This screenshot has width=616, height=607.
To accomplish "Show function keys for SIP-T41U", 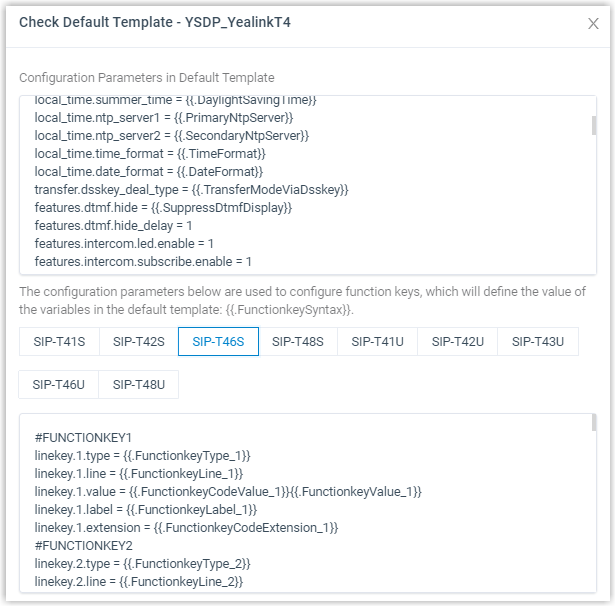I will click(x=378, y=341).
